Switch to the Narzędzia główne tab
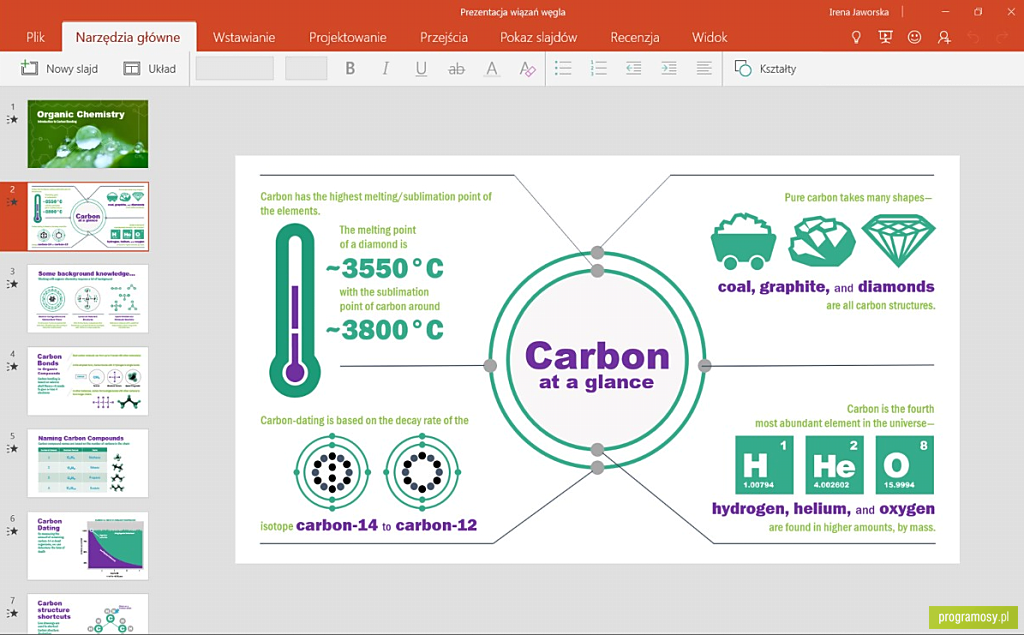Image resolution: width=1024 pixels, height=635 pixels. tap(128, 37)
